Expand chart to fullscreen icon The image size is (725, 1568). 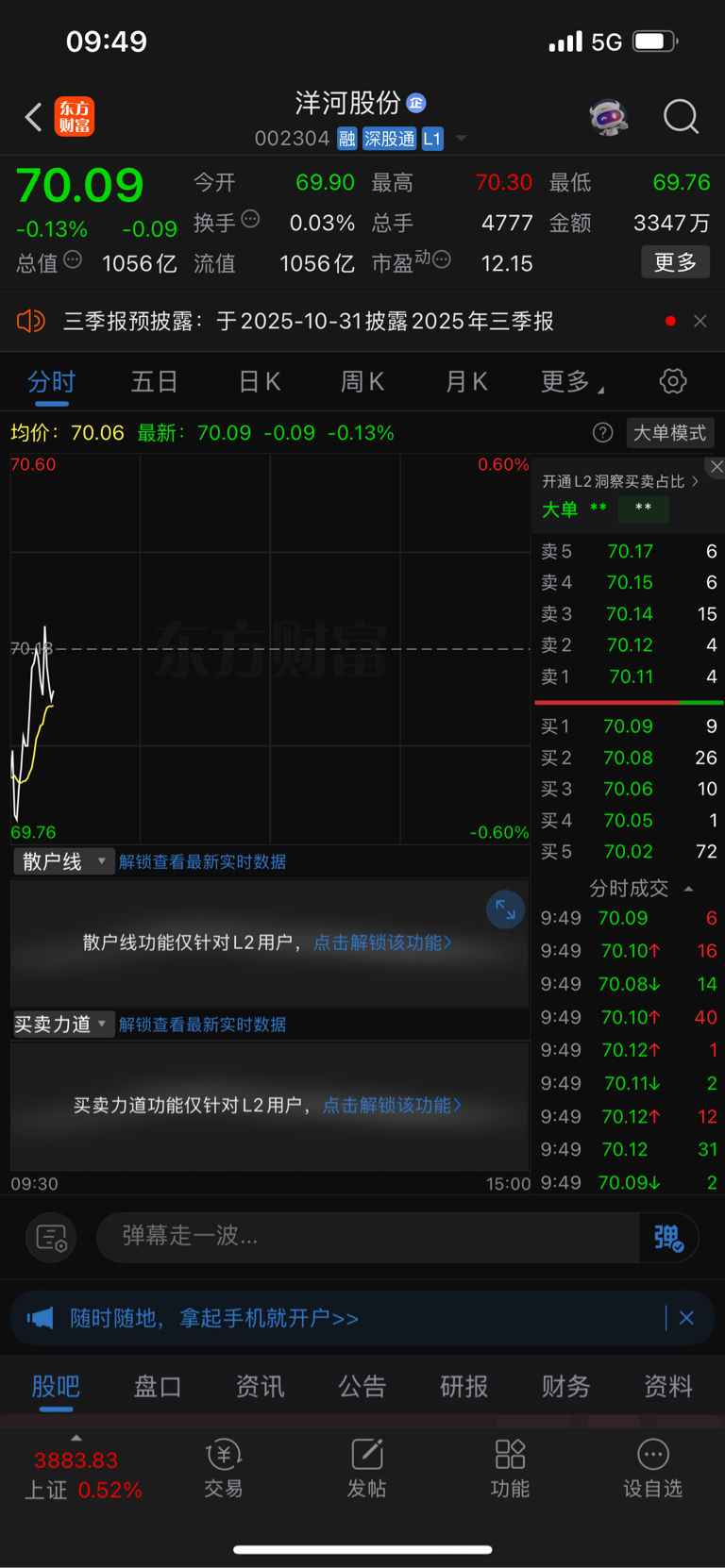(505, 909)
